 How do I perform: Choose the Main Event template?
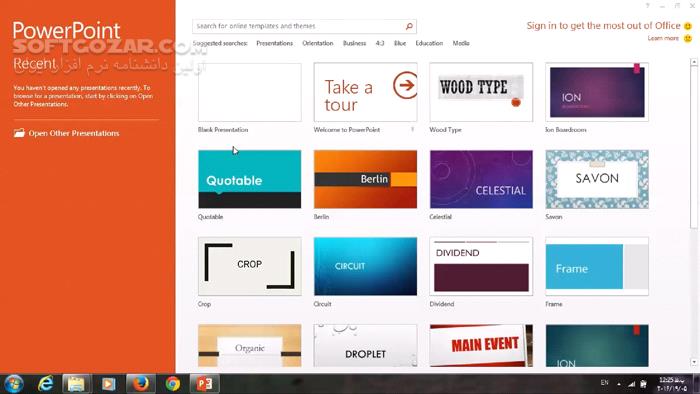(481, 346)
